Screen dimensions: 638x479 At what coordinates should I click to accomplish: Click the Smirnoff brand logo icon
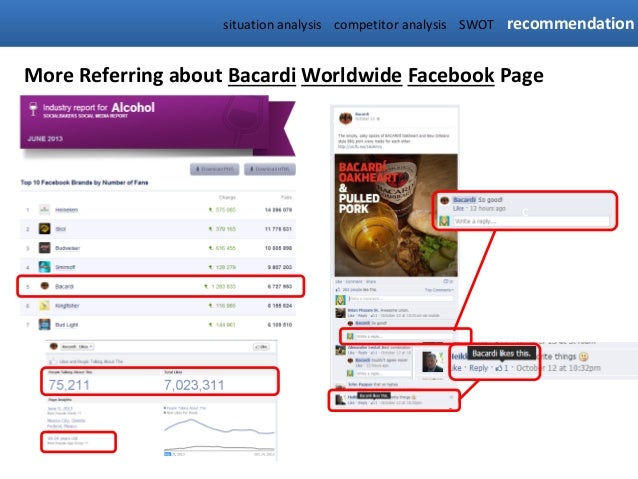click(x=44, y=267)
